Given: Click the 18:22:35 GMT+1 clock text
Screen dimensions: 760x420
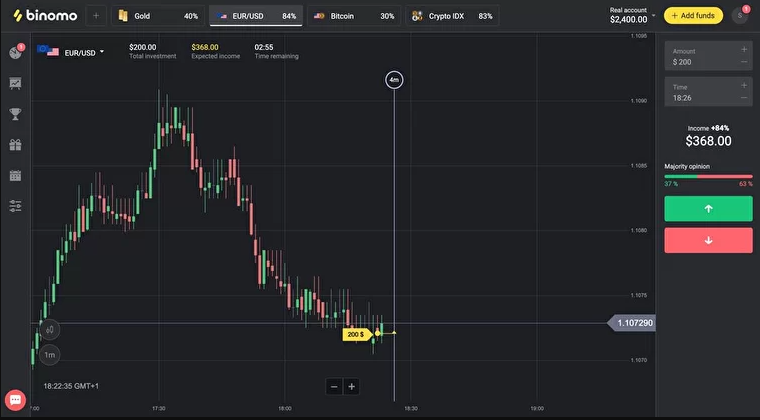Looking at the screenshot, I should point(71,386).
